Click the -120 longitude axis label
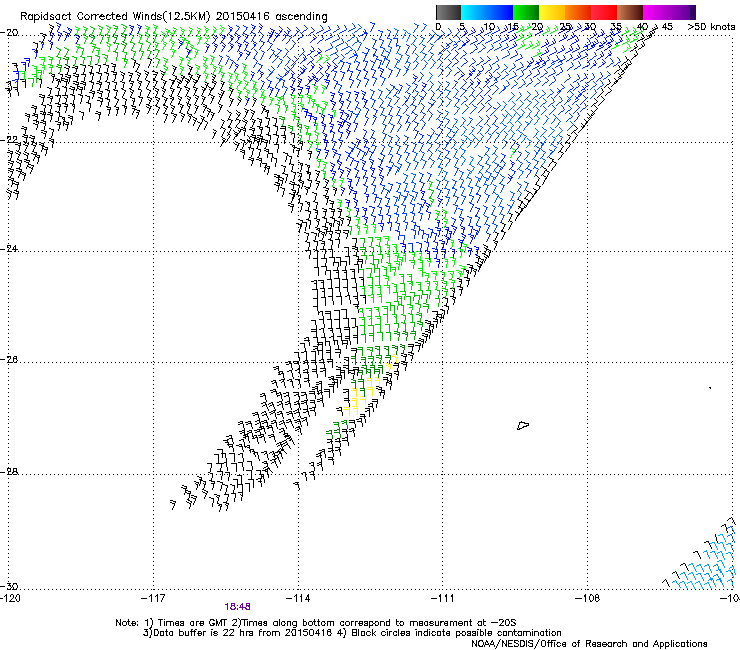Screen dimensions: 740x650 [x=10, y=599]
